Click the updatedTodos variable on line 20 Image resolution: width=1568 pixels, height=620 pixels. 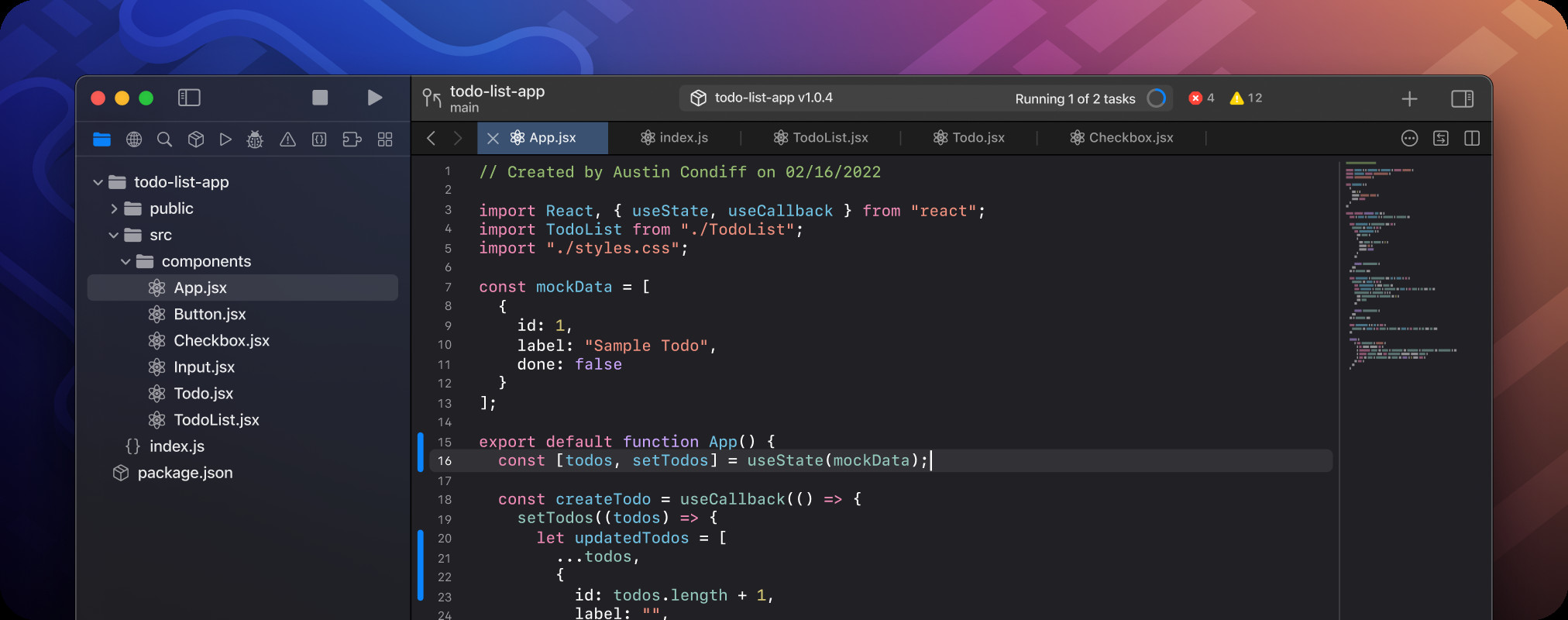click(631, 538)
